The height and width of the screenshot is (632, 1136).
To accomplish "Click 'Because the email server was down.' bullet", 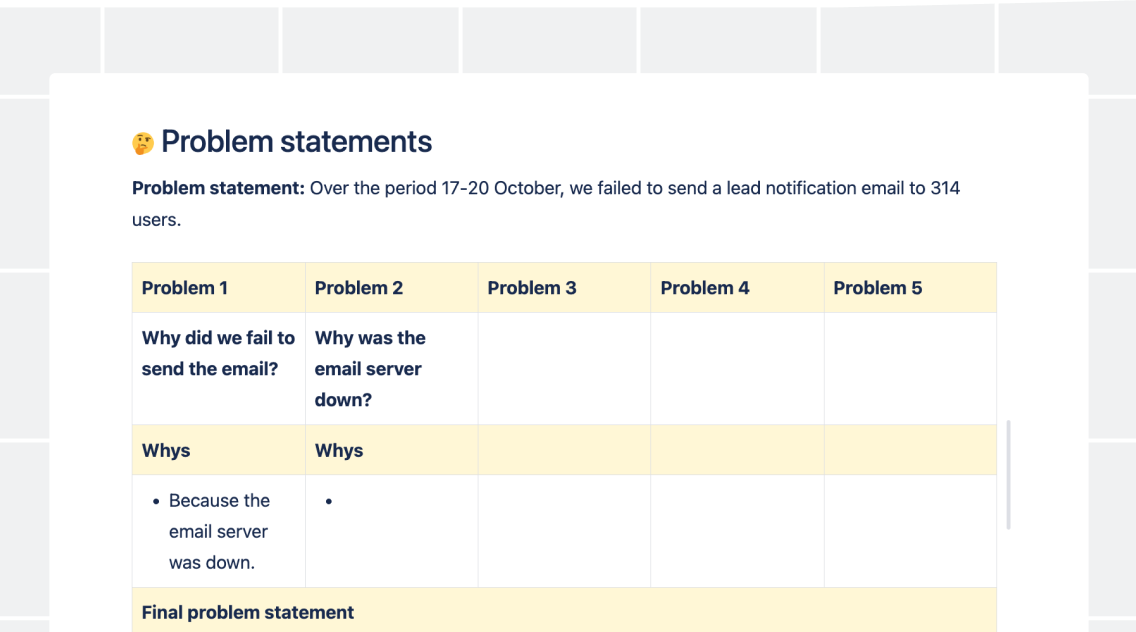I will [x=219, y=531].
